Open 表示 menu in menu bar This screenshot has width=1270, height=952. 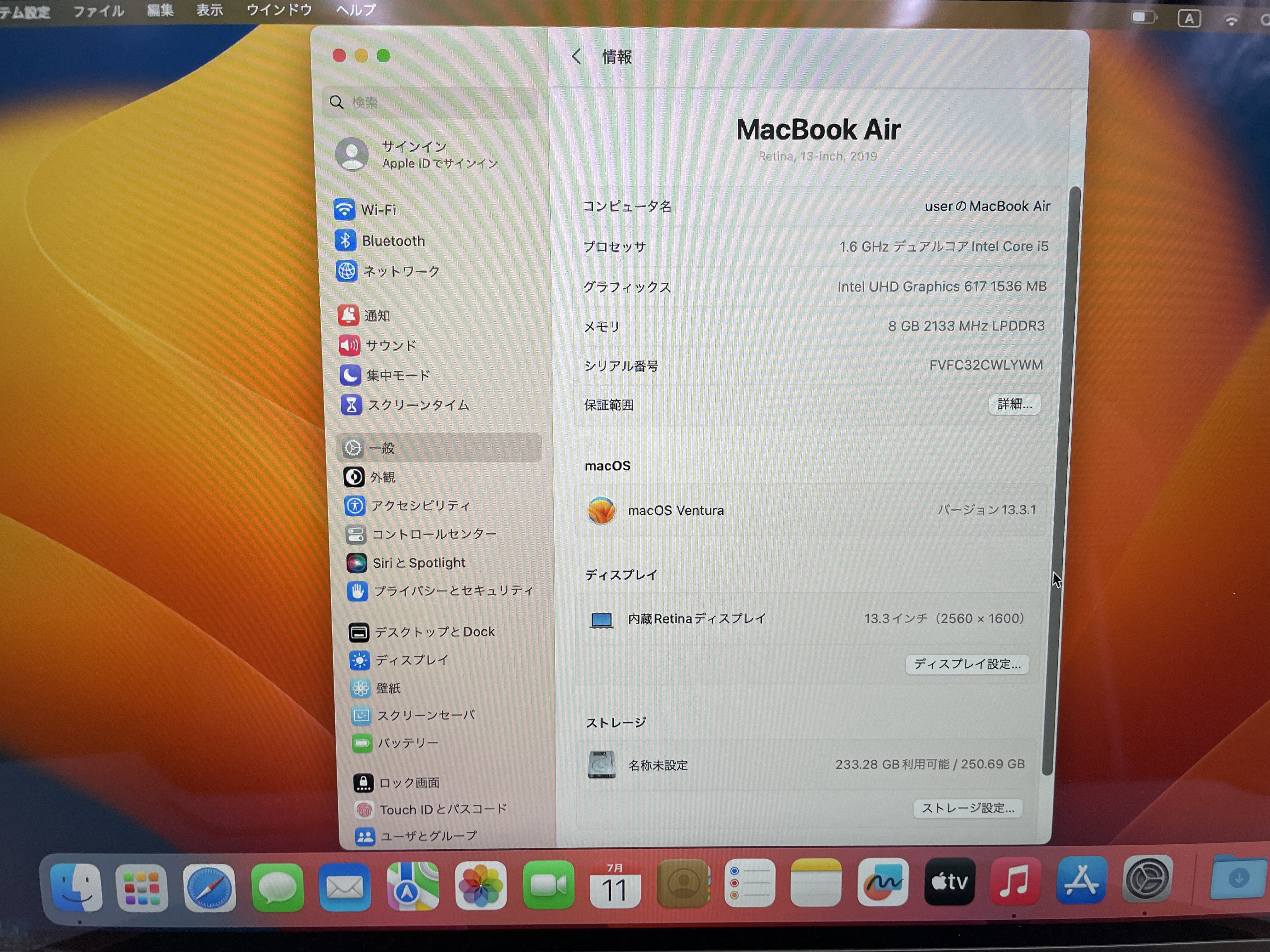[209, 10]
